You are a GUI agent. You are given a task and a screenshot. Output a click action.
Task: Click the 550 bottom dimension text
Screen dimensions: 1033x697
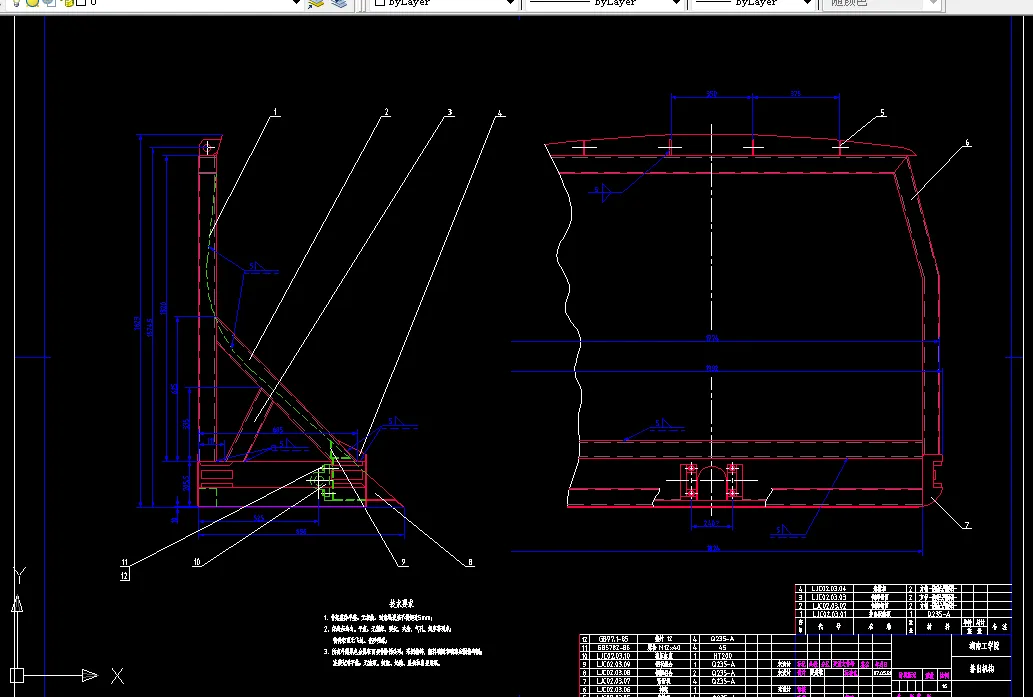point(301,531)
